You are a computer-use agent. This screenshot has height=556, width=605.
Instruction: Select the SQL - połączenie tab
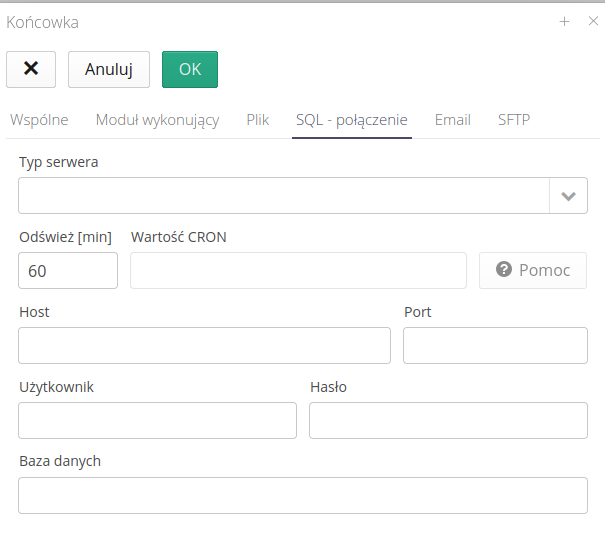(x=352, y=120)
